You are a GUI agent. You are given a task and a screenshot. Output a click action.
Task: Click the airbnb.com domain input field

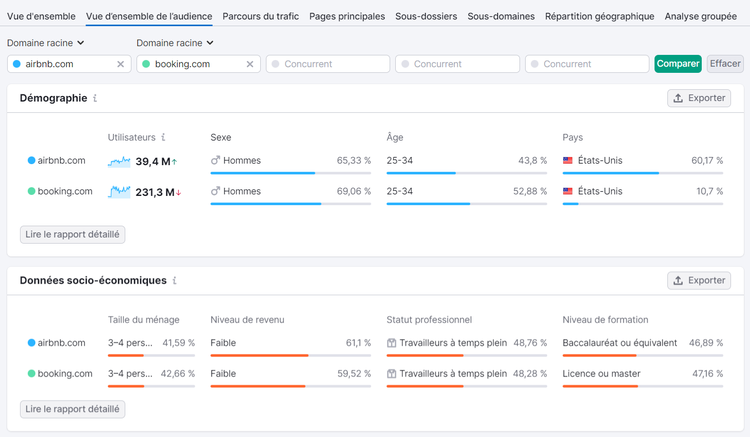pyautogui.click(x=69, y=64)
